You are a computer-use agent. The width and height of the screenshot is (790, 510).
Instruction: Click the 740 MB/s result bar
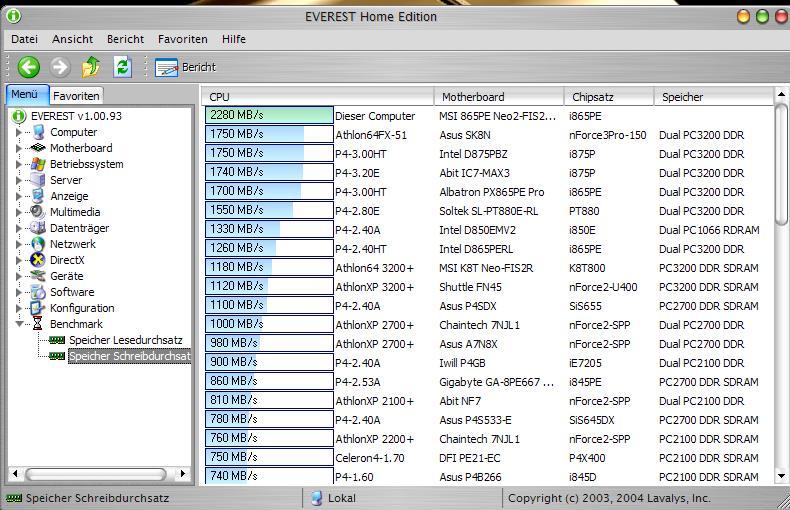point(269,476)
